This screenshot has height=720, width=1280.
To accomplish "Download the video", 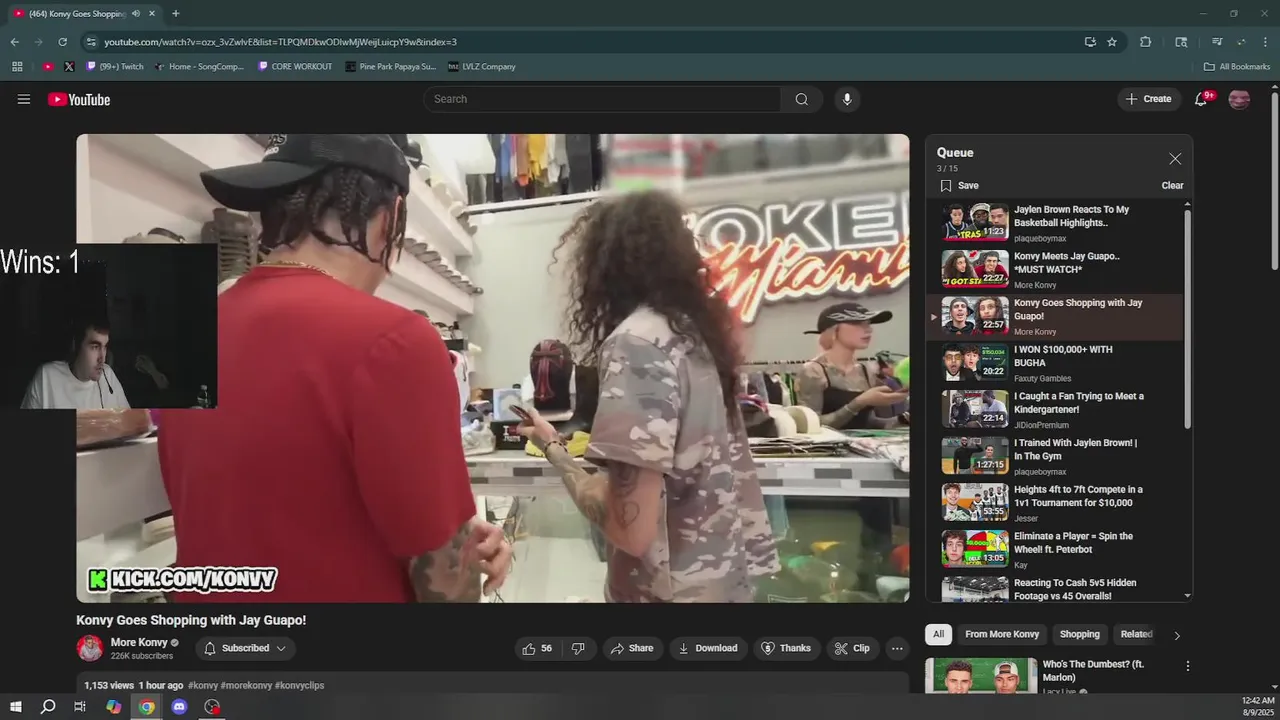I will (x=708, y=648).
